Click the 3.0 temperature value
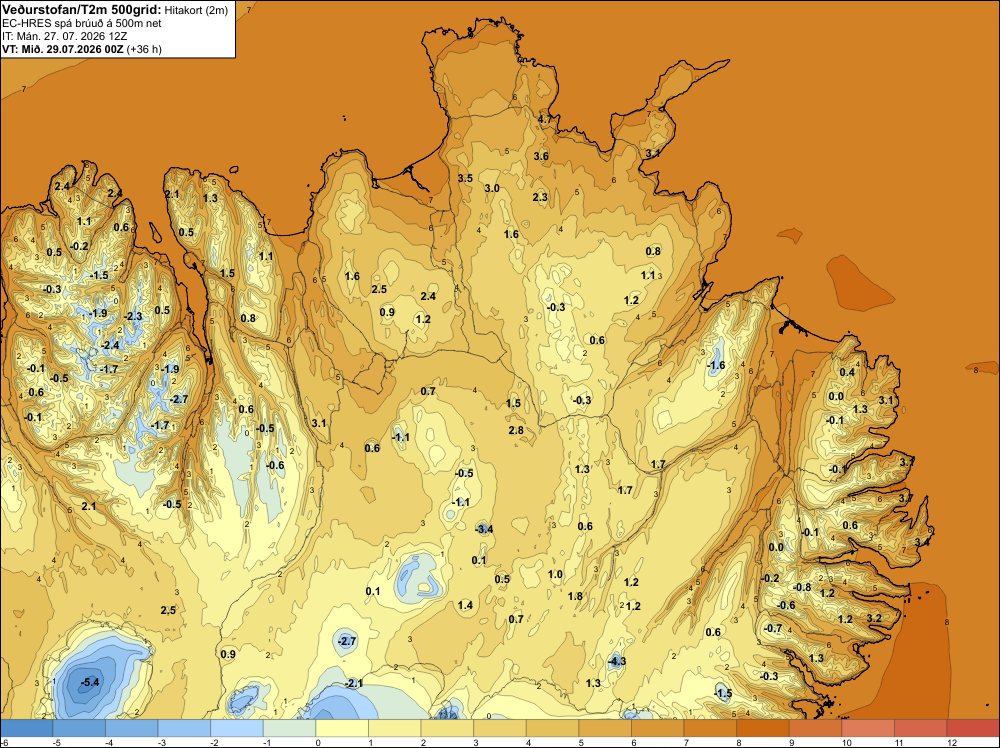The height and width of the screenshot is (748, 1000). coord(492,188)
